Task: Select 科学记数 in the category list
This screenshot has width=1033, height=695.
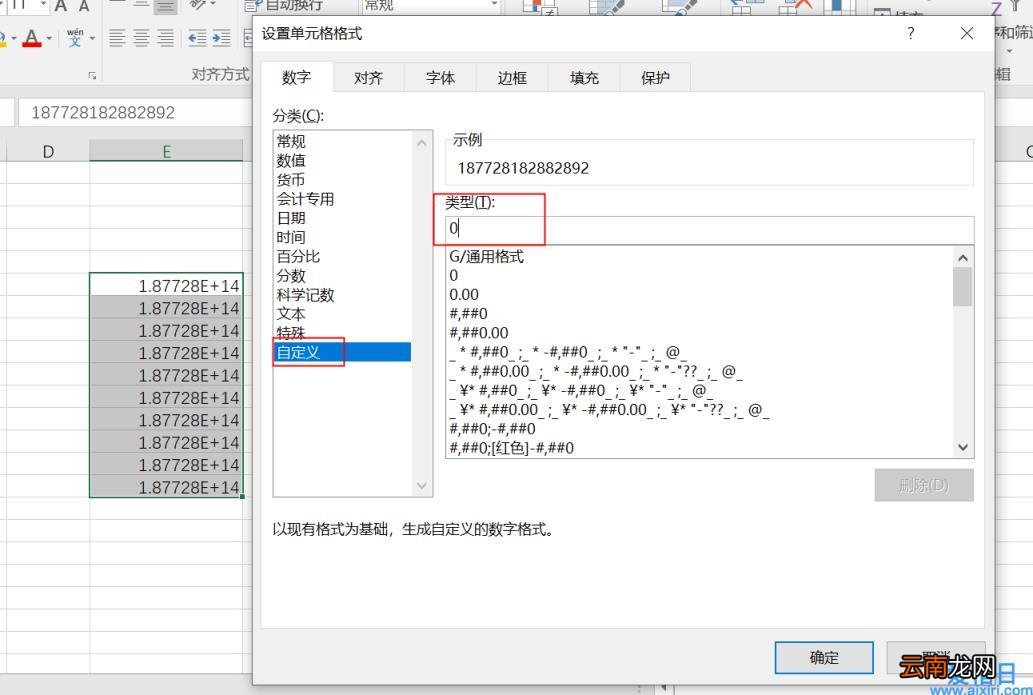Action: (x=306, y=294)
